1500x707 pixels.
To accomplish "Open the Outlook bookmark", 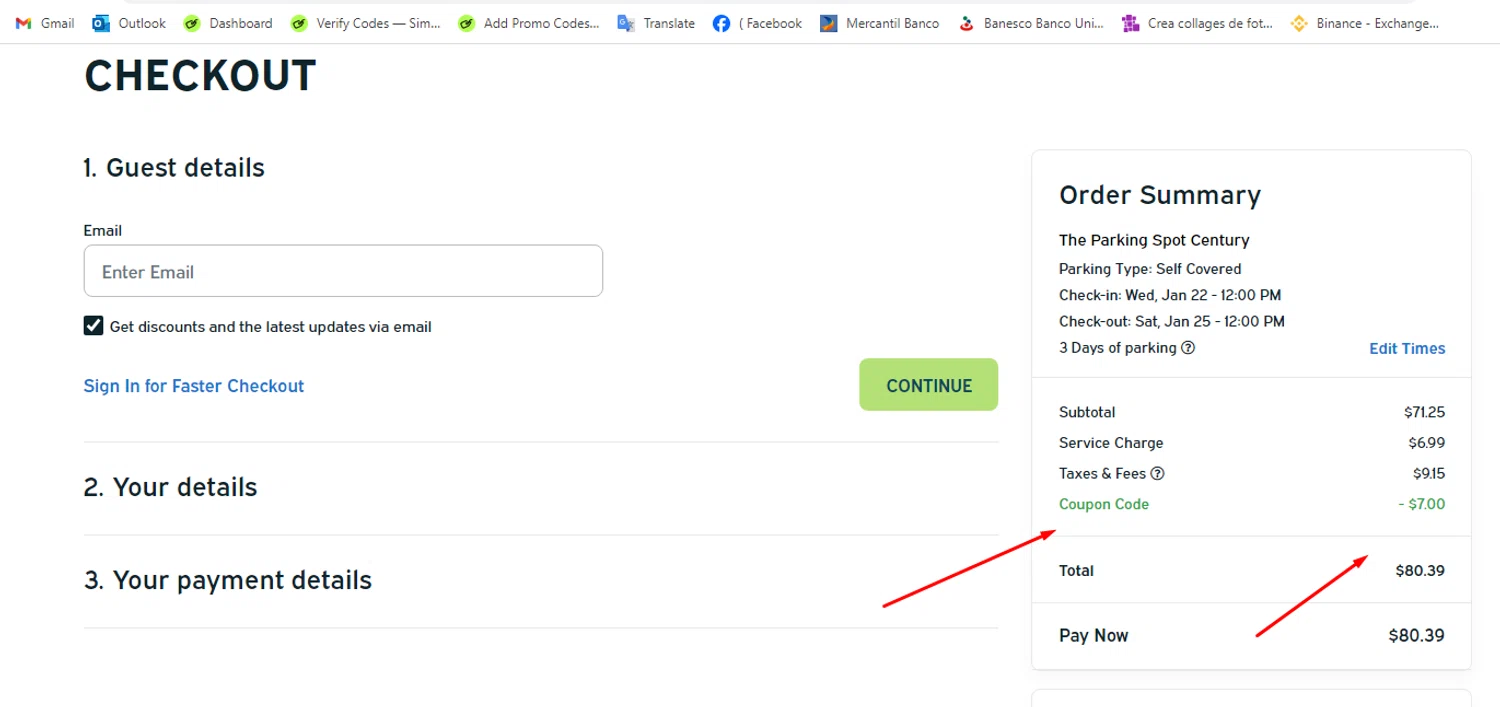I will [x=129, y=23].
